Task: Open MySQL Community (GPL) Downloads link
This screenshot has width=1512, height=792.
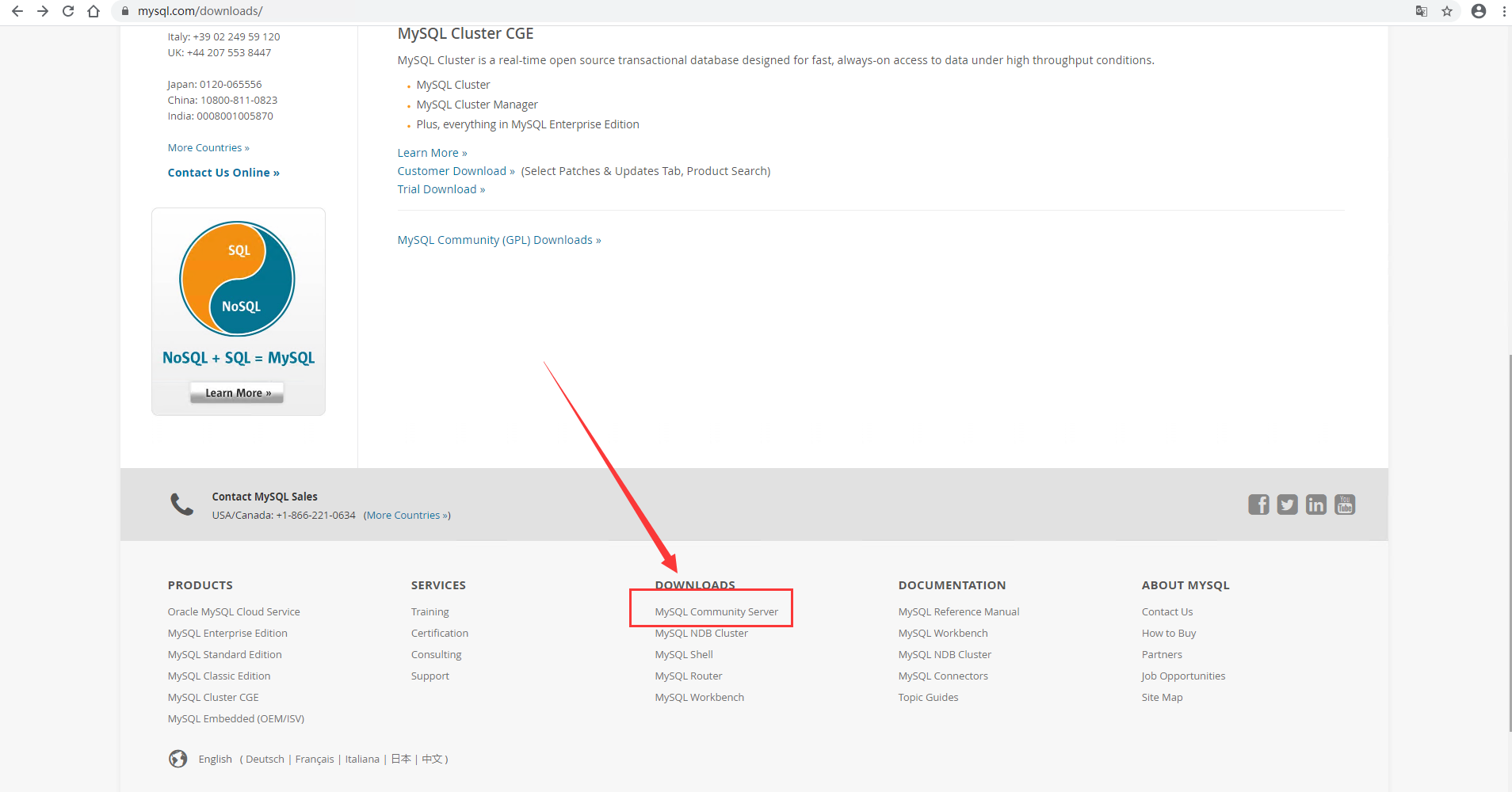Action: 499,240
